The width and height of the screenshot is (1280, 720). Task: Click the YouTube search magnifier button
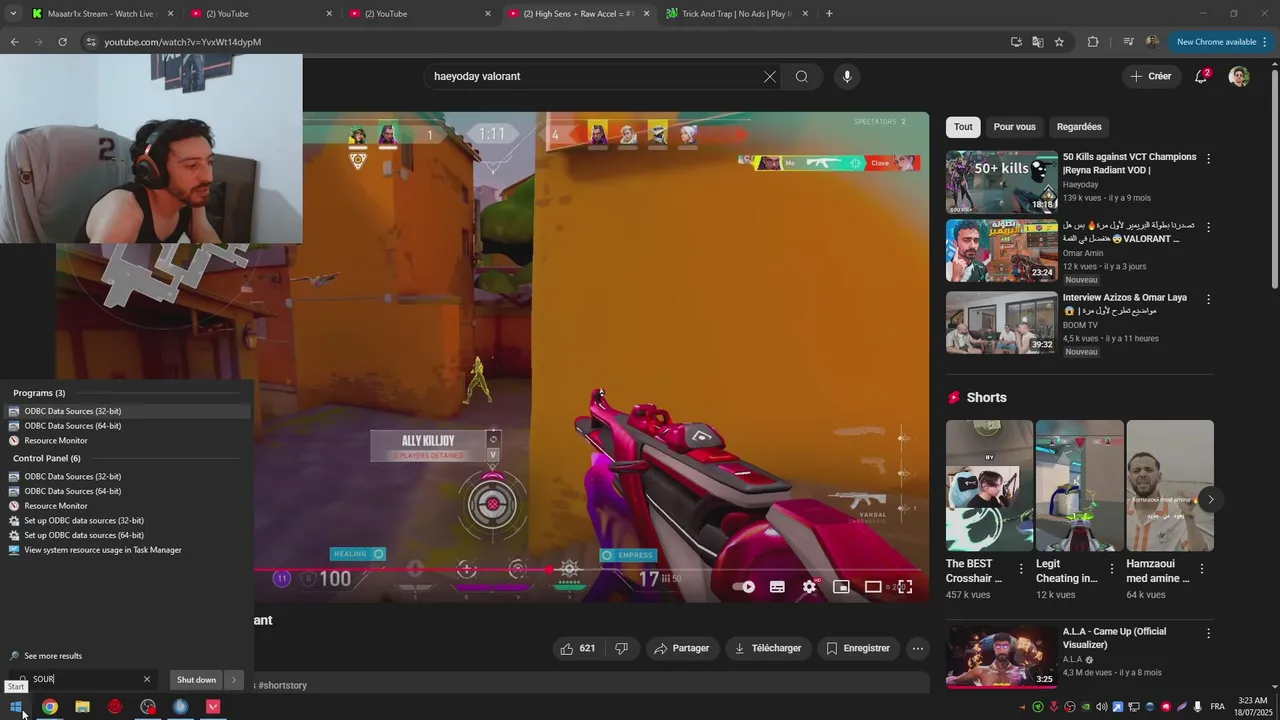point(802,76)
